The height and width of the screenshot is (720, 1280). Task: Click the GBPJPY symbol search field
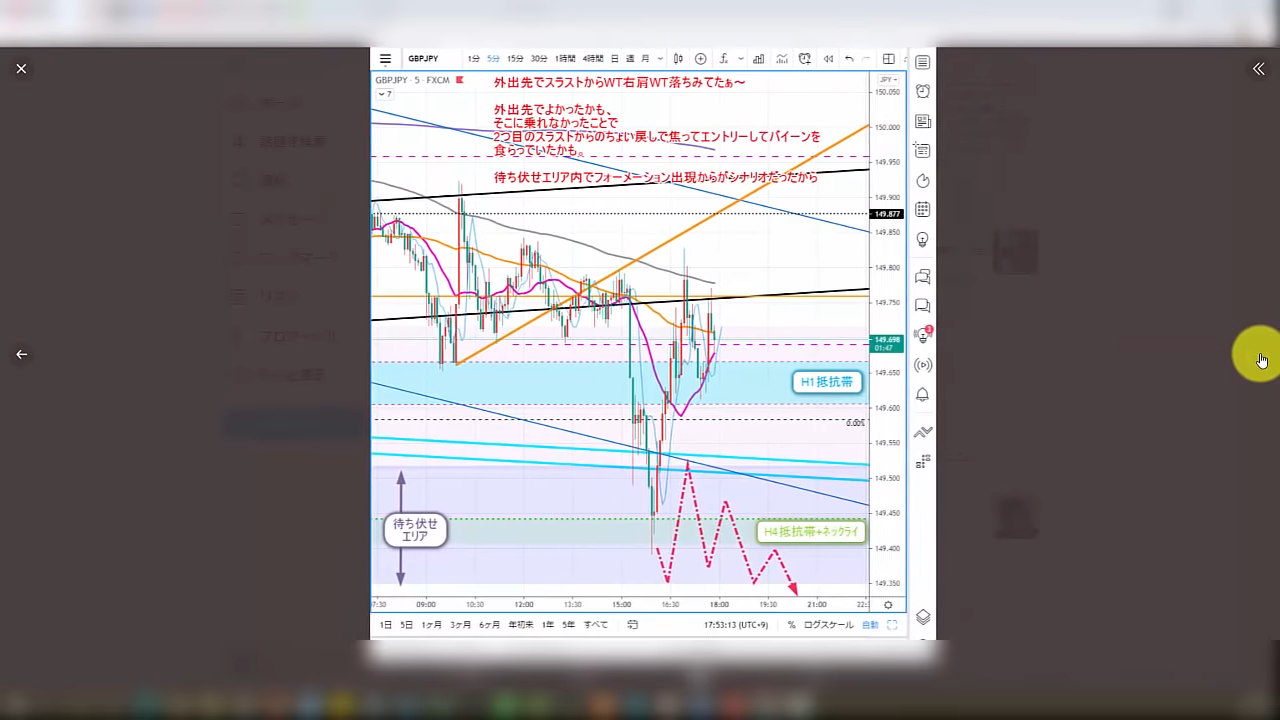(423, 59)
